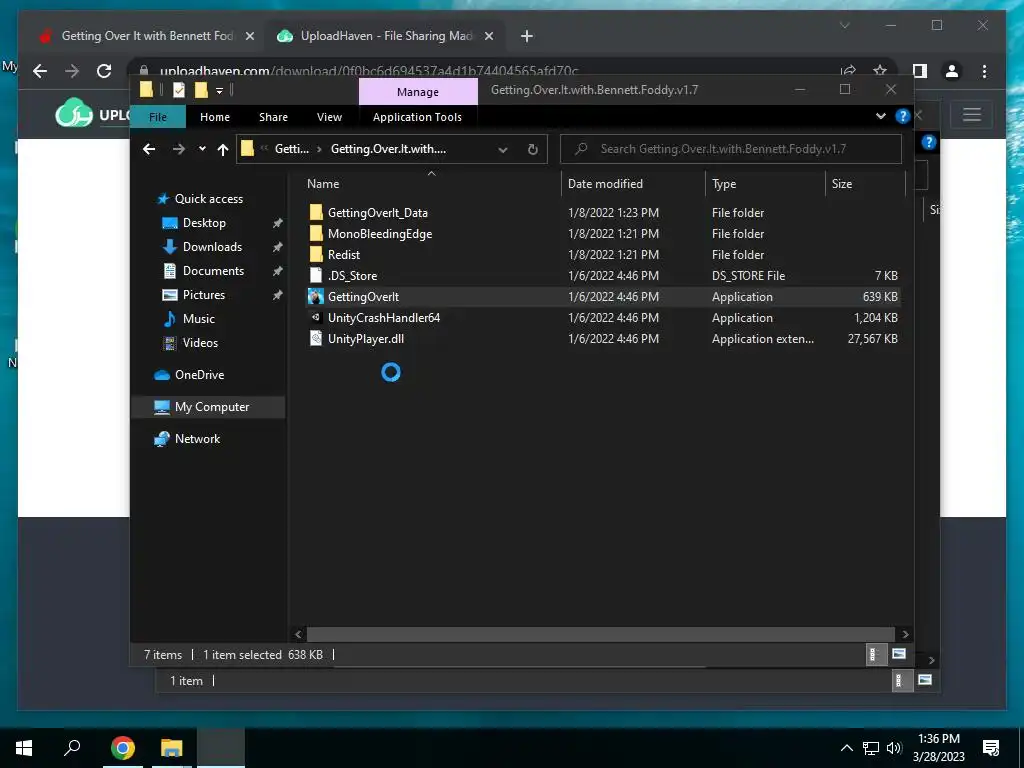The width and height of the screenshot is (1024, 768).
Task: Open recent locations dropdown
Action: (202, 150)
